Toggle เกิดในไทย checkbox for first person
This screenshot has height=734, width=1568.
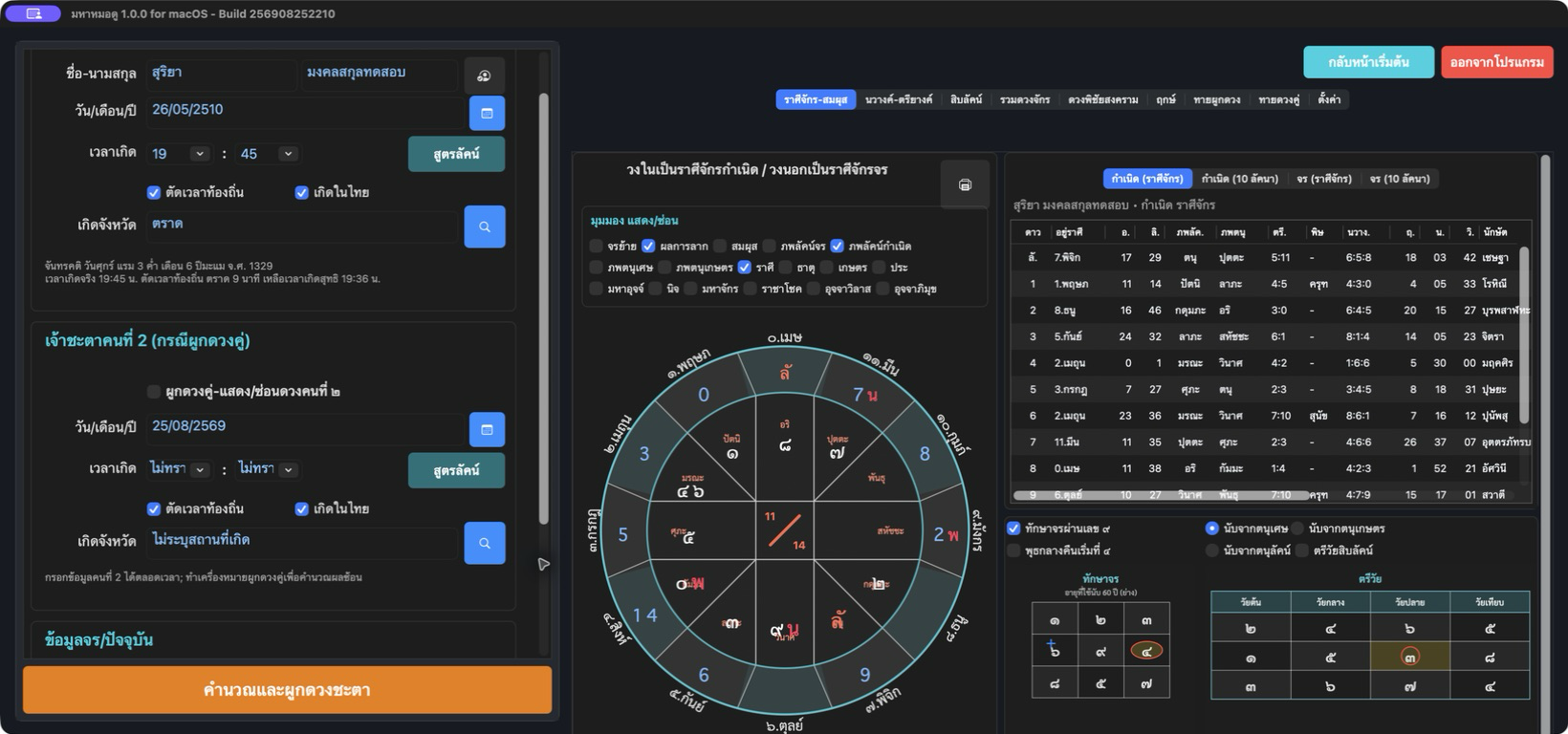pyautogui.click(x=301, y=192)
